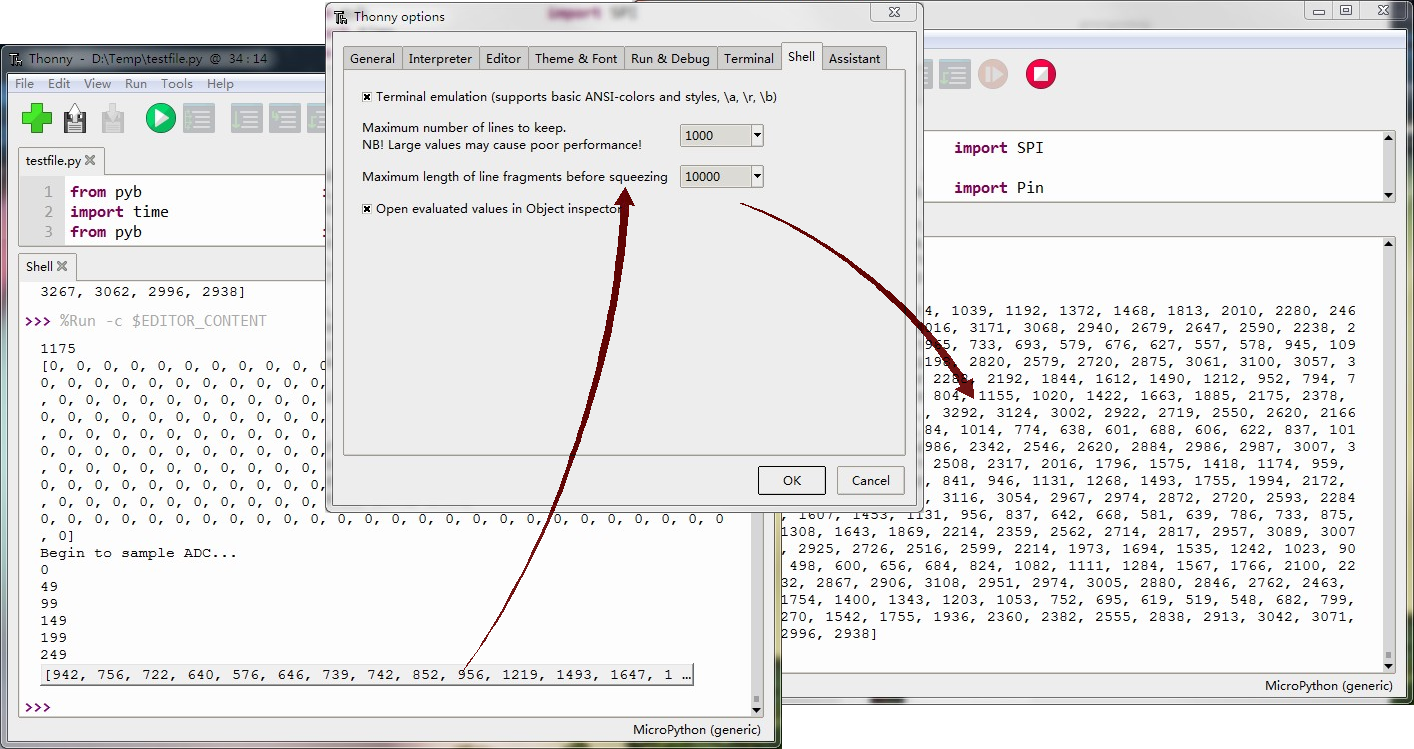This screenshot has width=1414, height=749.
Task: Switch to the Run & Debug tab
Action: pyautogui.click(x=670, y=59)
